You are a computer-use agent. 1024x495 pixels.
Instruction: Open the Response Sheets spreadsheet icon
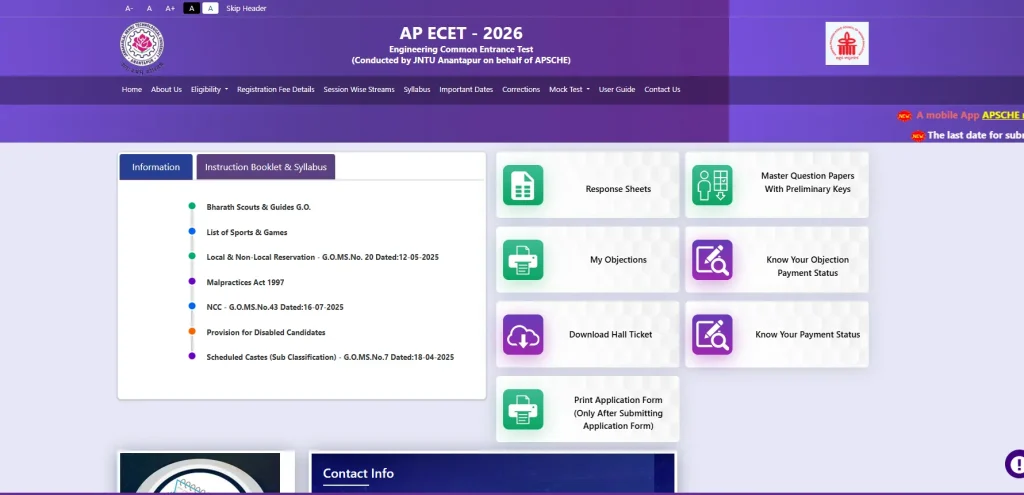point(522,185)
